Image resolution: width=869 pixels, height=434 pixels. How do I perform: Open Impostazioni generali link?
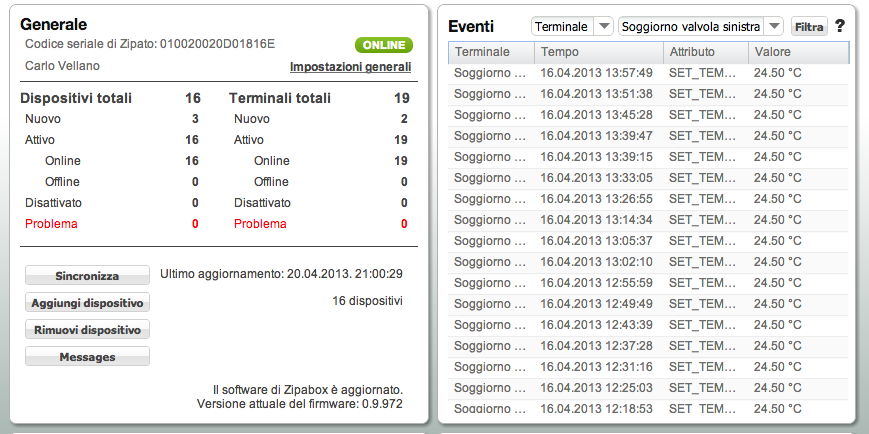tap(349, 67)
